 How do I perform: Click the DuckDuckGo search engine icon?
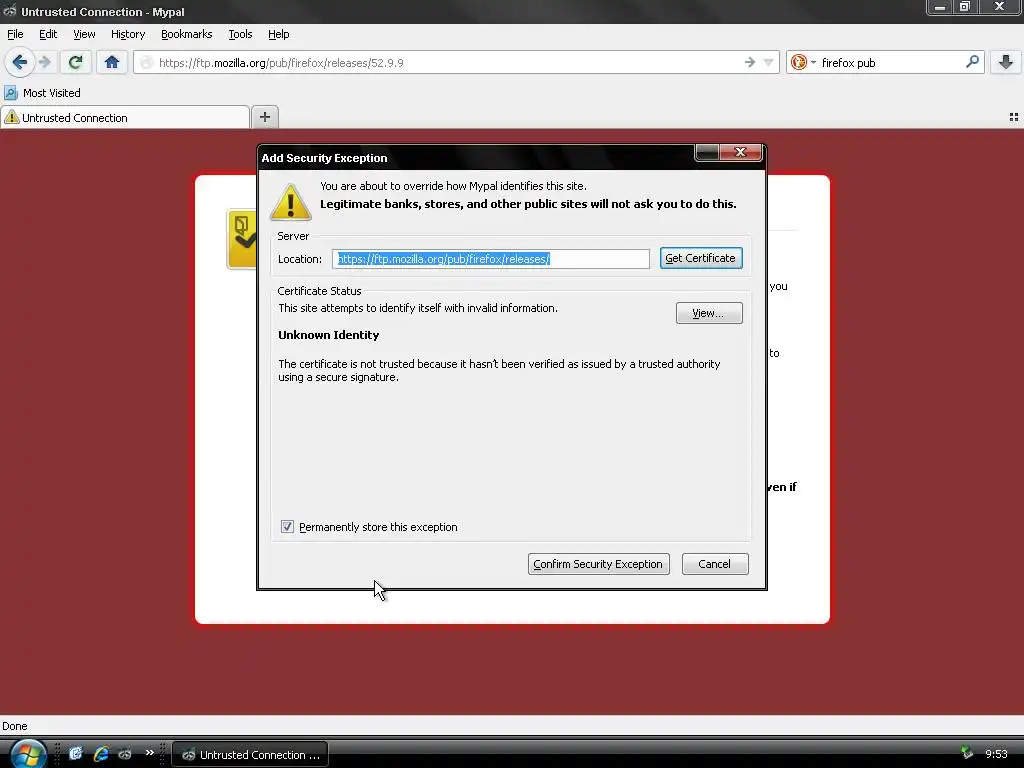tap(798, 63)
